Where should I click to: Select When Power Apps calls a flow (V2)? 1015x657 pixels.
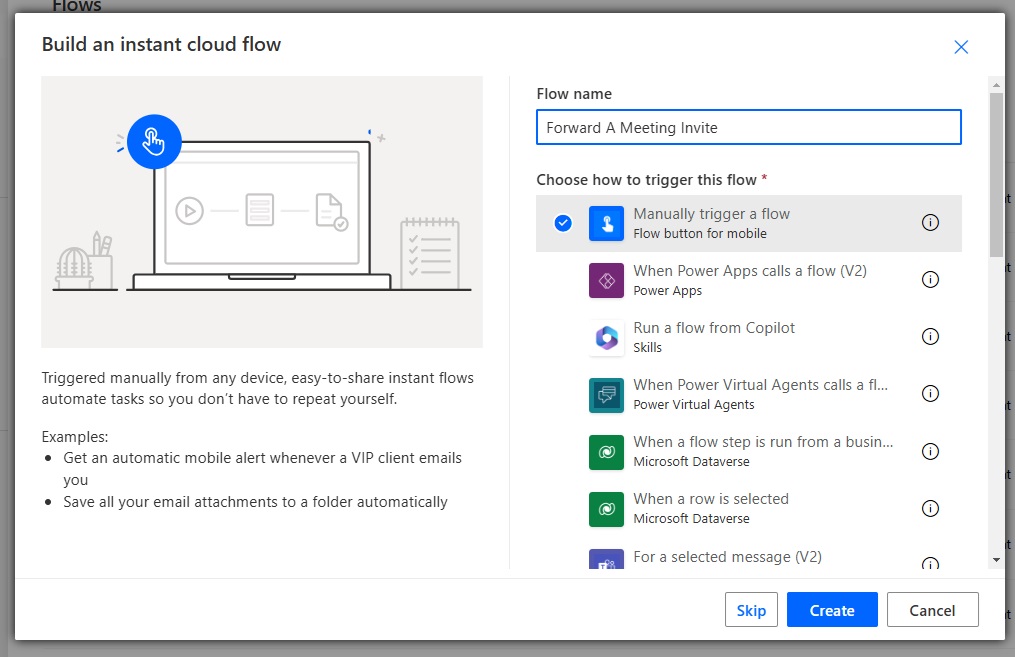coord(749,271)
